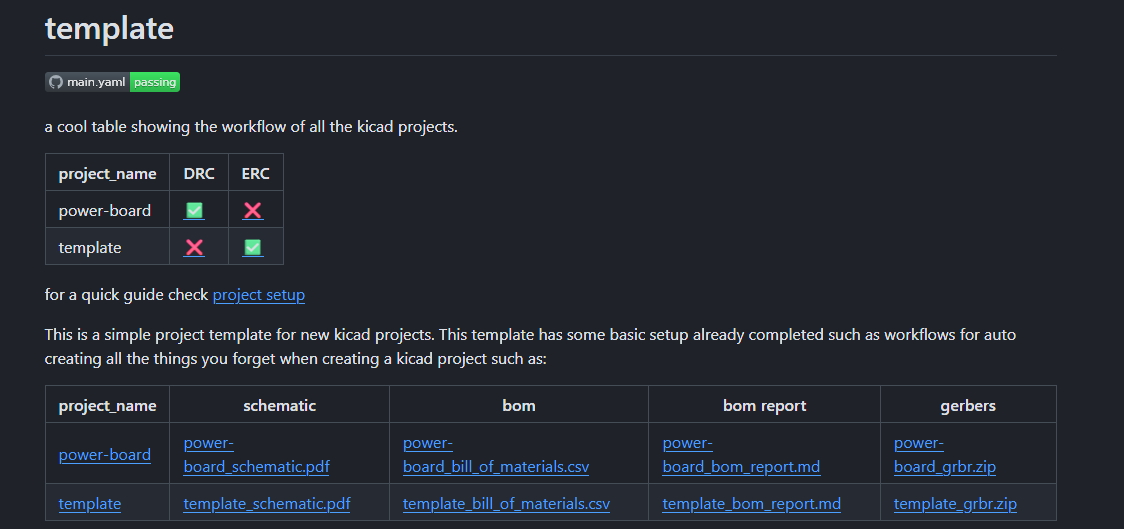Screen dimensions: 1124x529
Task: Click the template page heading
Action: click(109, 28)
